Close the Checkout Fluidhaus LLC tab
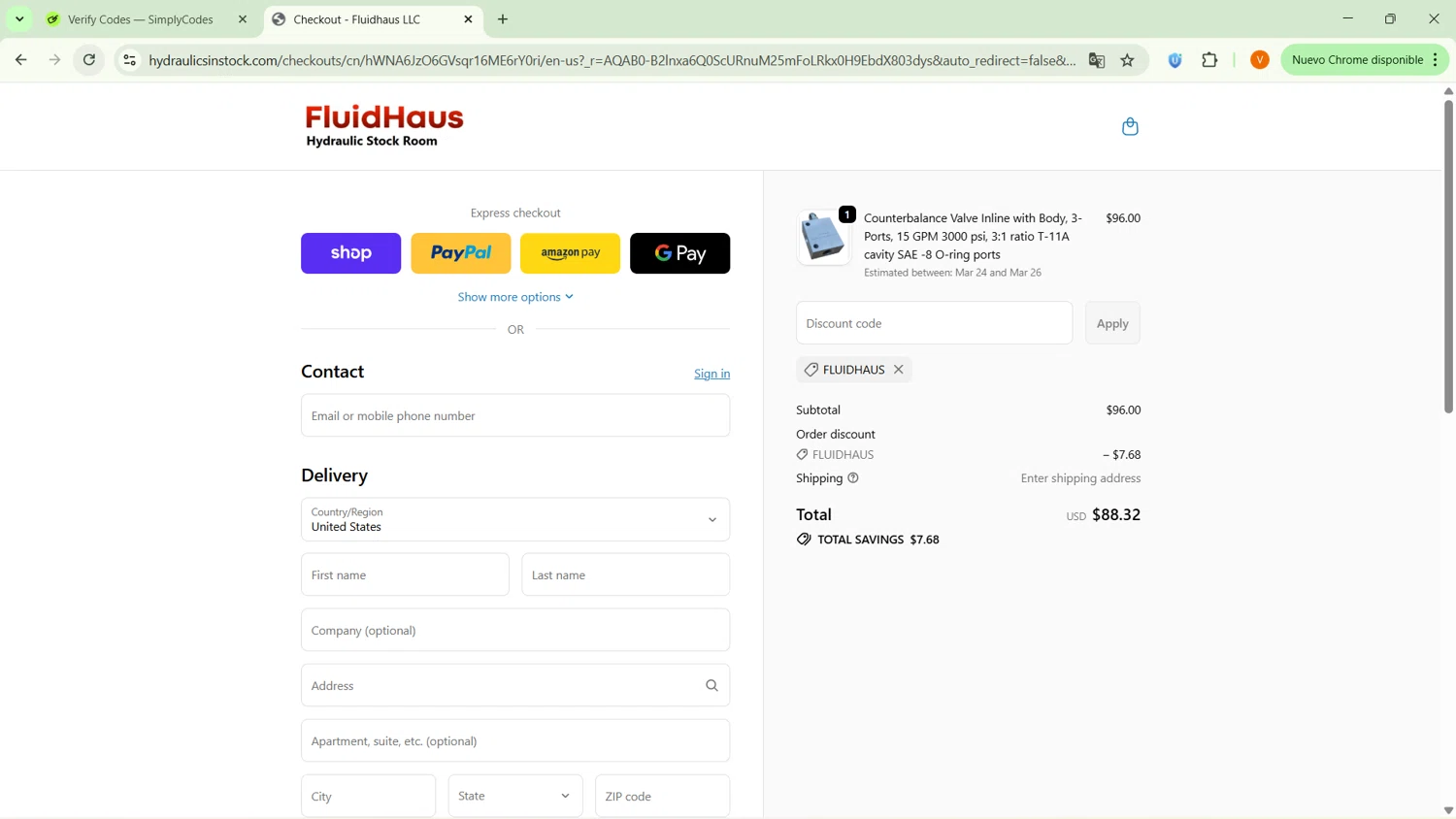Screen dimensions: 1456x819 click(x=468, y=19)
